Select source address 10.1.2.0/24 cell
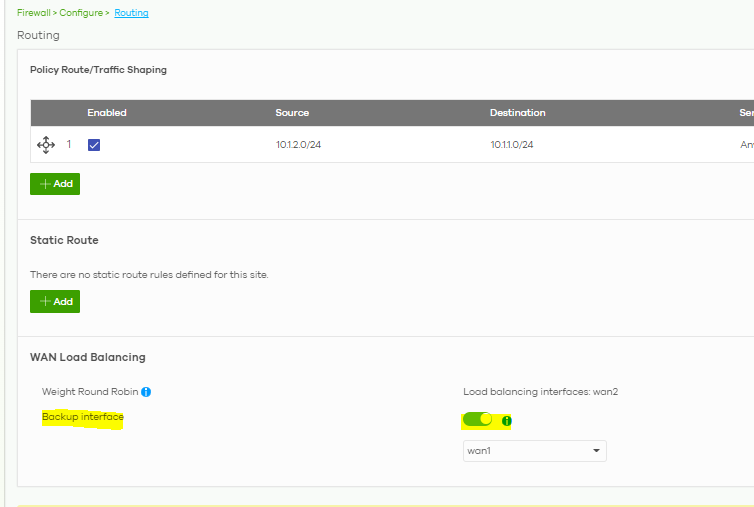 click(x=298, y=145)
